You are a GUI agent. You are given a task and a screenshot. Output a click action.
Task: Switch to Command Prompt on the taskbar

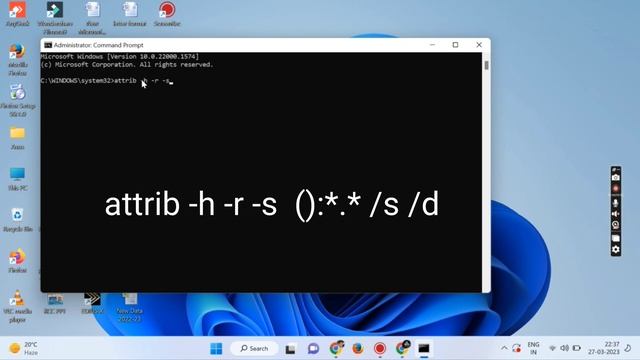point(424,349)
